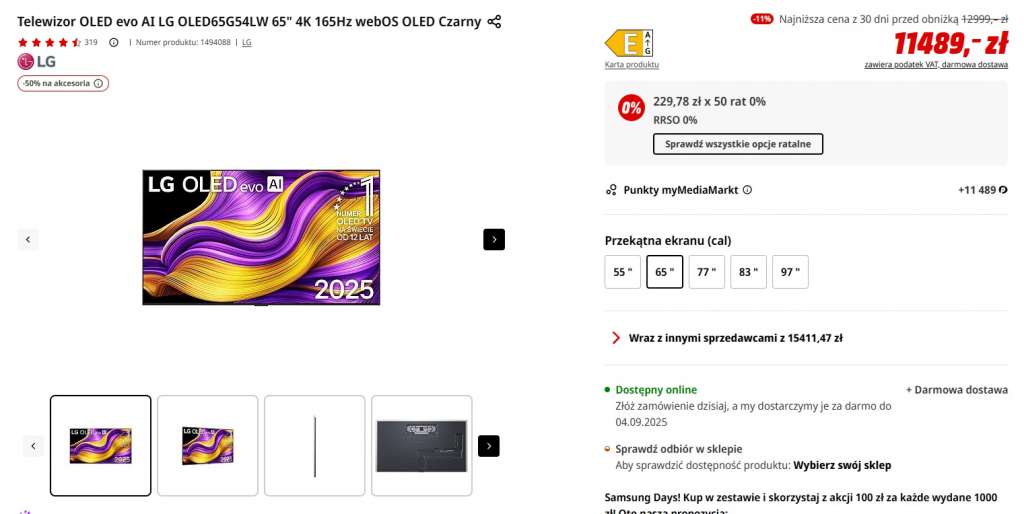Open the Karta produktu link
Screen dimensions: 1024x514
coord(632,65)
